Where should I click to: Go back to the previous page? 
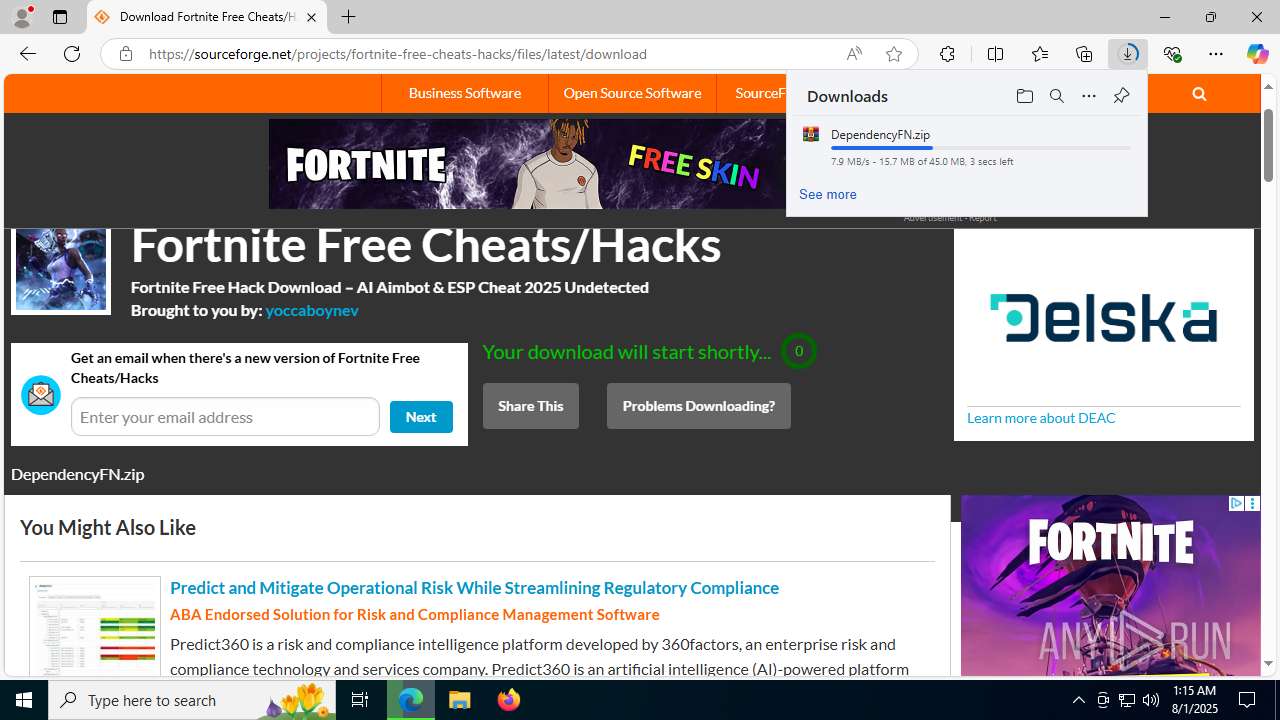(27, 54)
